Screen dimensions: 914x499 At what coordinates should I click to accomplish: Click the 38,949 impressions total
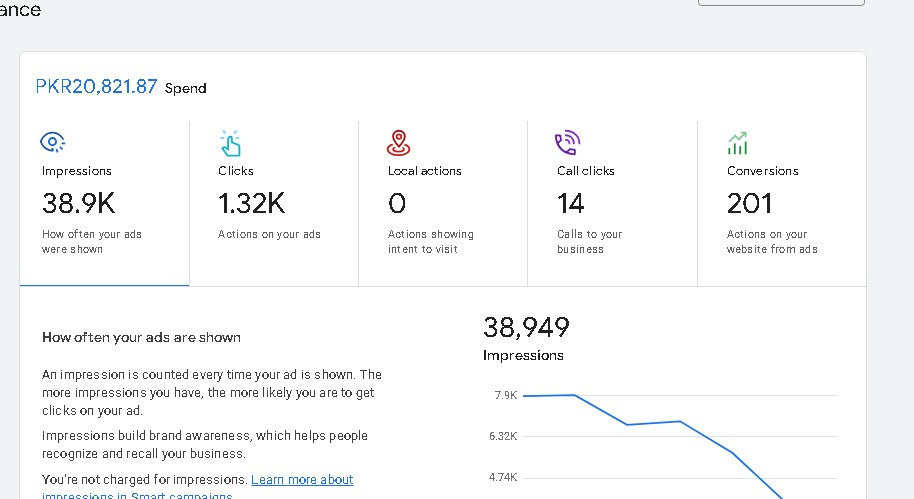pos(526,327)
